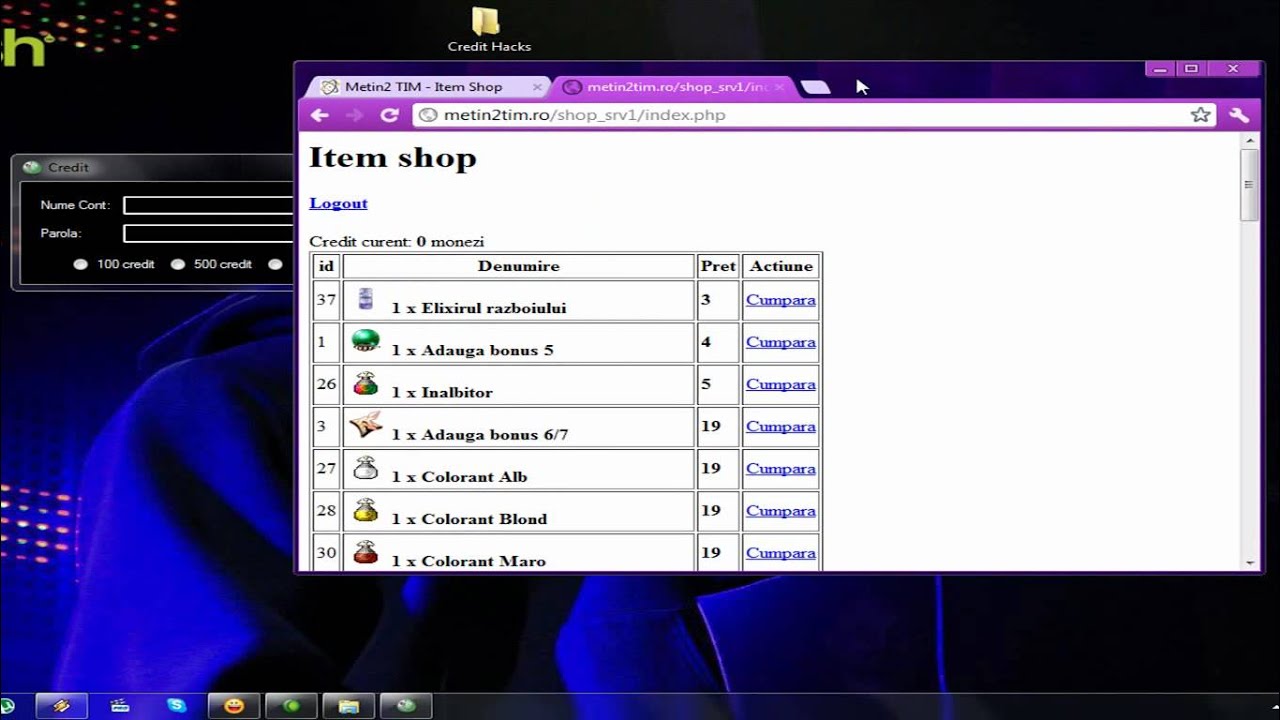Image resolution: width=1280 pixels, height=720 pixels.
Task: Select the 500 credit radio button
Action: click(x=178, y=264)
